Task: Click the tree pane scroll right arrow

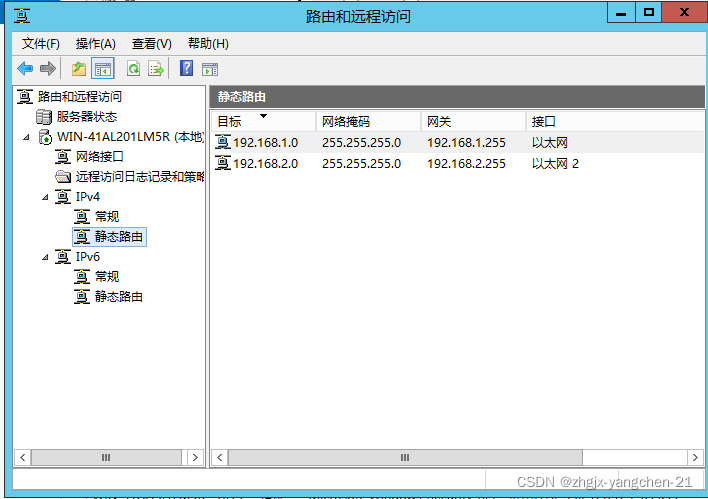Action: coord(195,457)
